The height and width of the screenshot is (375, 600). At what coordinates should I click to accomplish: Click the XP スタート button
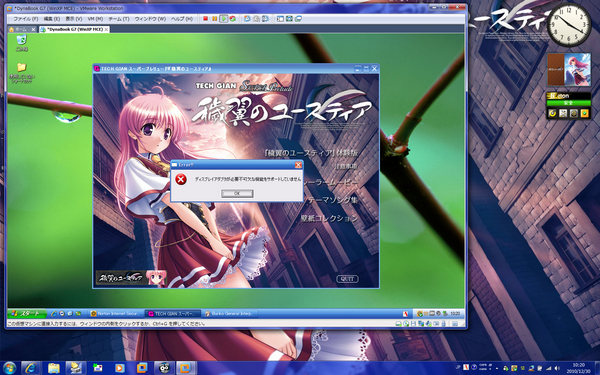click(27, 314)
